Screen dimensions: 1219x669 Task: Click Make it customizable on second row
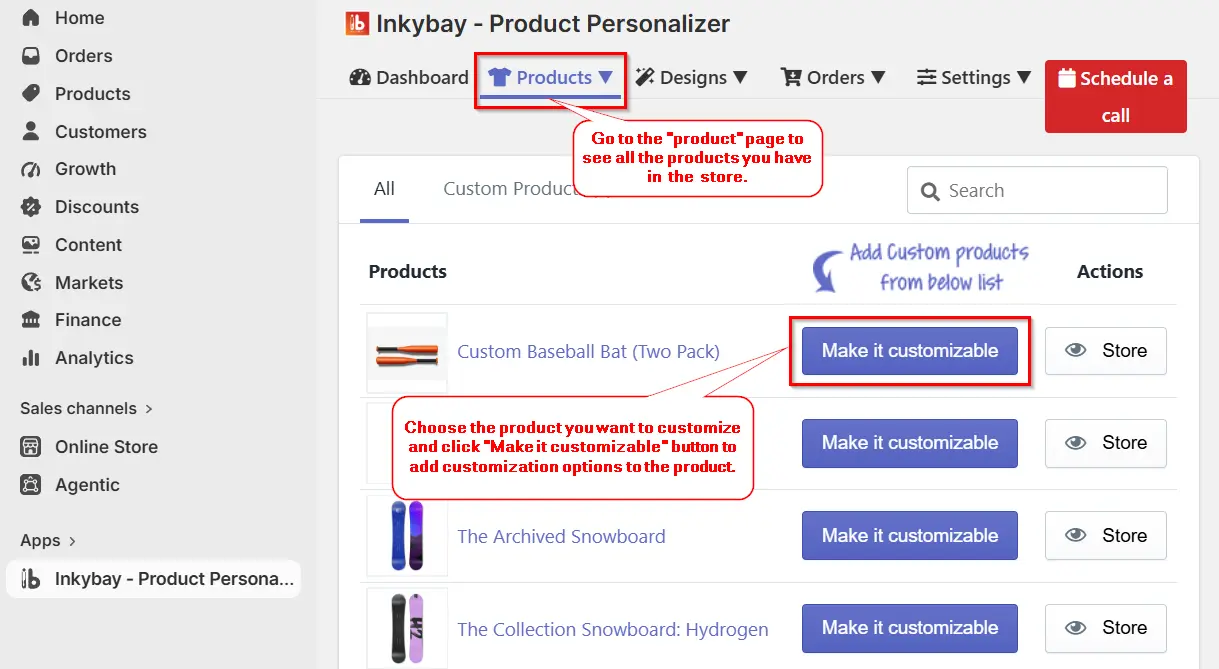909,443
